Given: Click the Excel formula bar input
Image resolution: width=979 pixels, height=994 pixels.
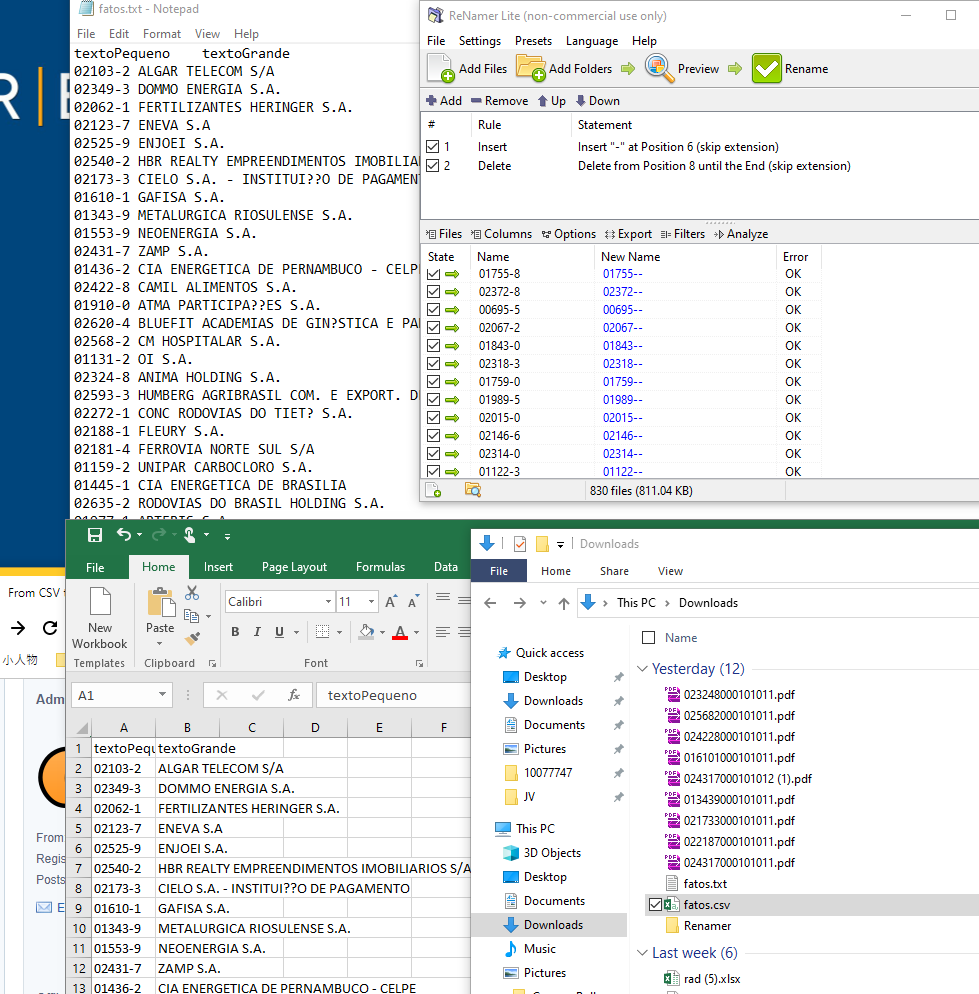Looking at the screenshot, I should click(x=393, y=695).
